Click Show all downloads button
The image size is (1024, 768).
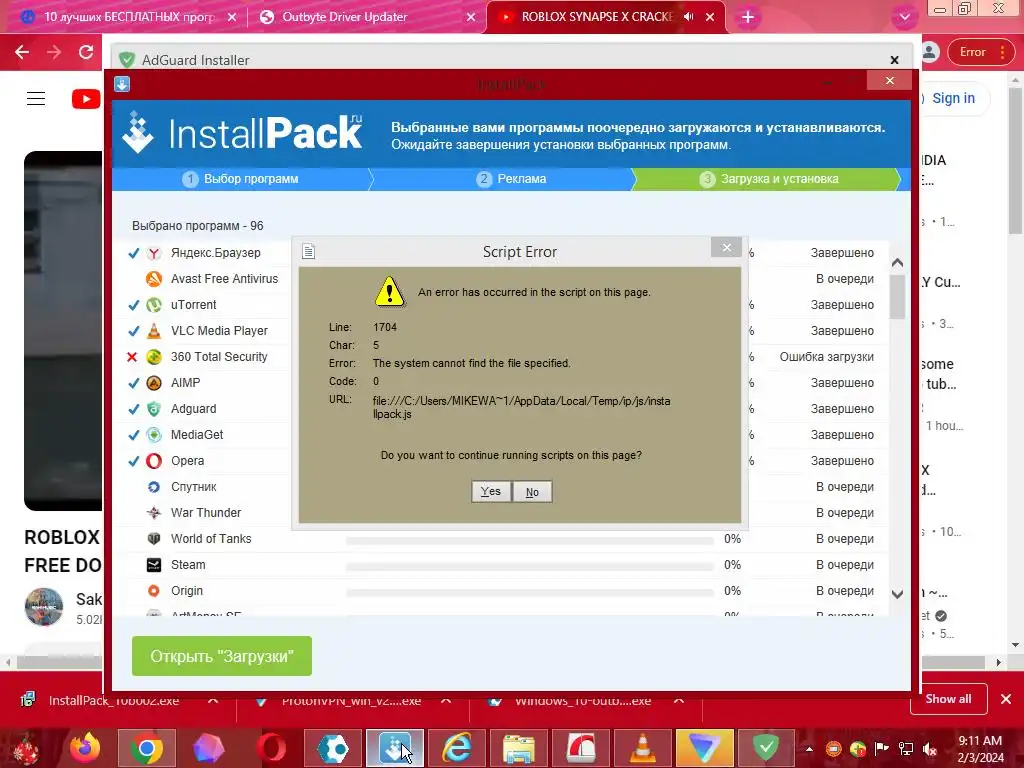(x=948, y=699)
